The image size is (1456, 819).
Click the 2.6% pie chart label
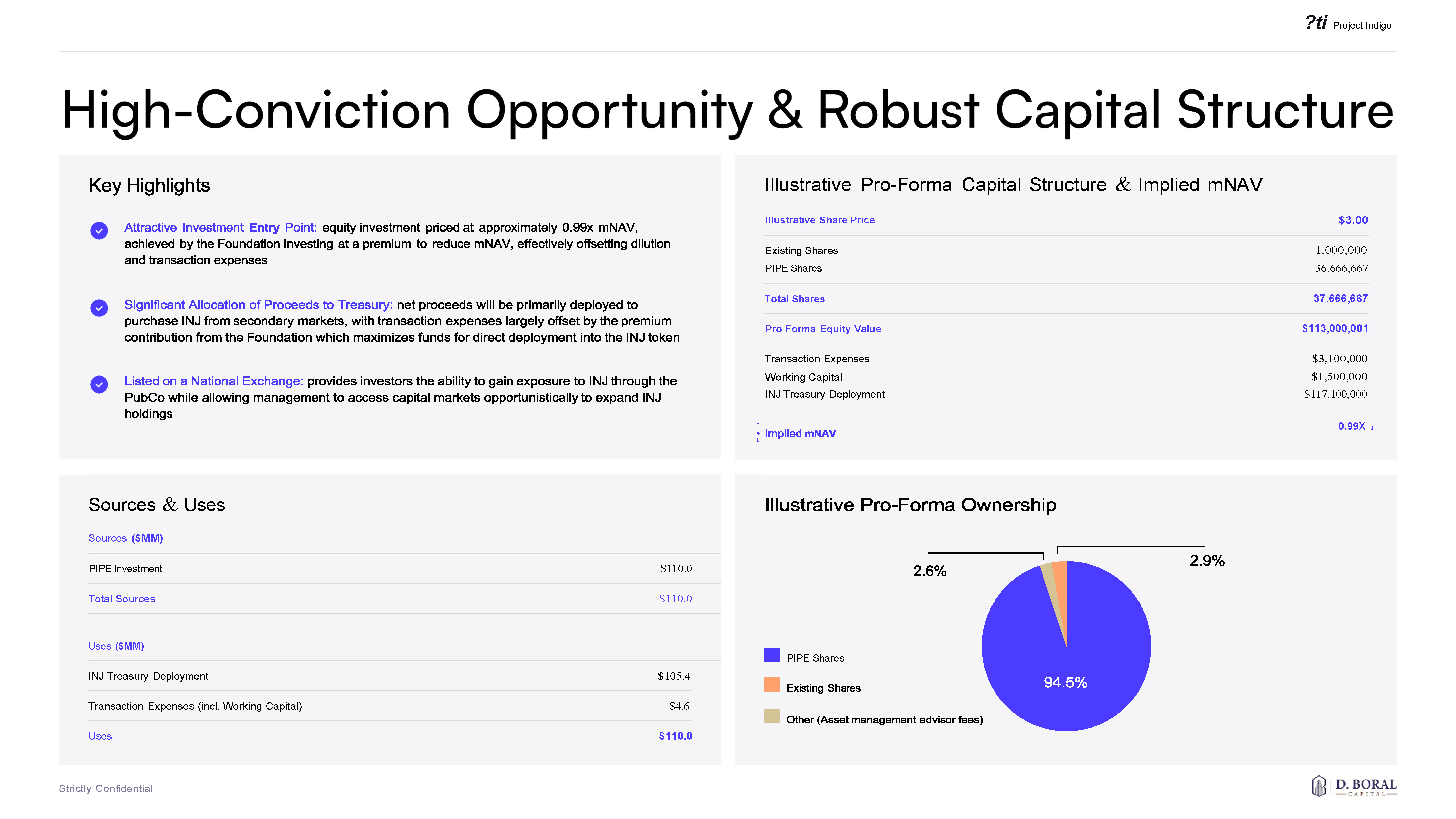(929, 571)
